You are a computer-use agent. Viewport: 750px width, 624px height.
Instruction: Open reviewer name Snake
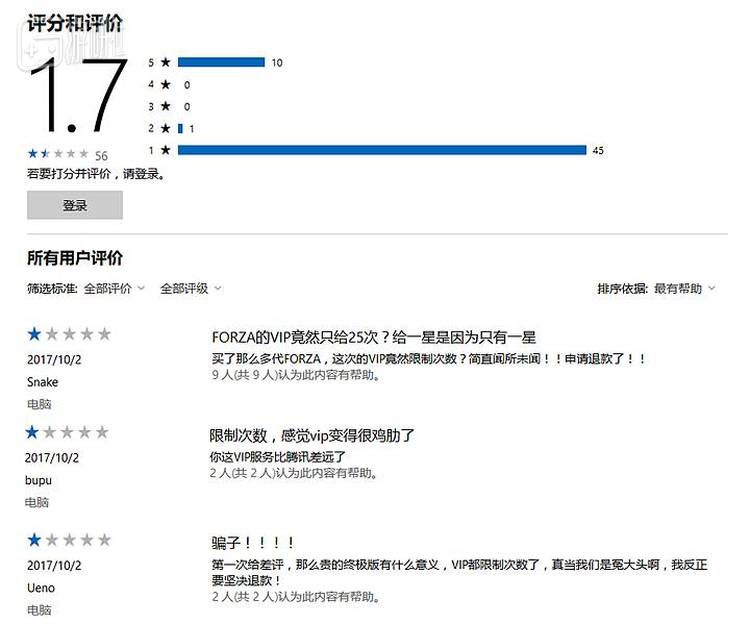point(43,382)
